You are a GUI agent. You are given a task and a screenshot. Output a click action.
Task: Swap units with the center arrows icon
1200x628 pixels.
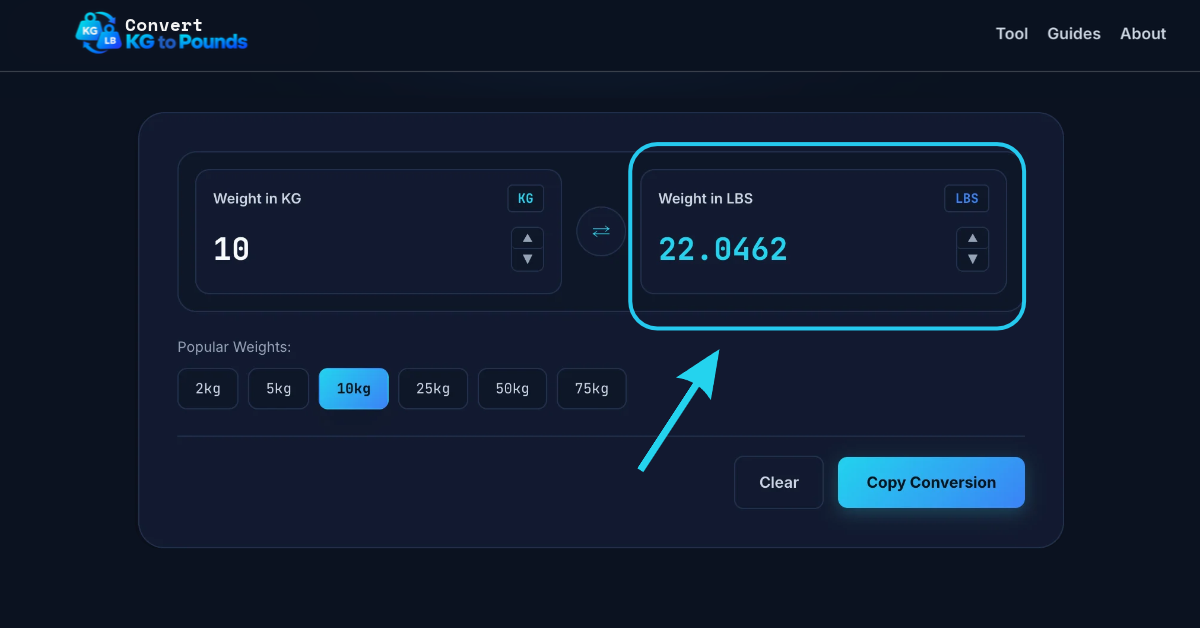(x=601, y=231)
